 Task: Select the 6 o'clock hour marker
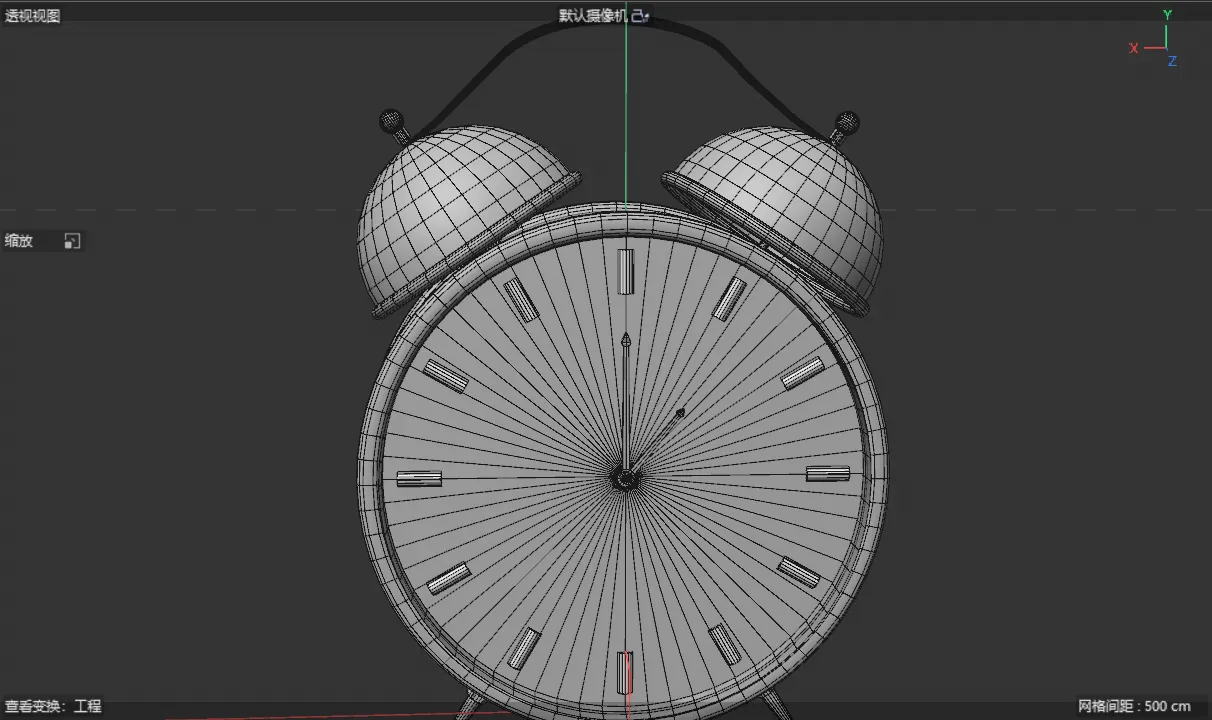pos(625,673)
